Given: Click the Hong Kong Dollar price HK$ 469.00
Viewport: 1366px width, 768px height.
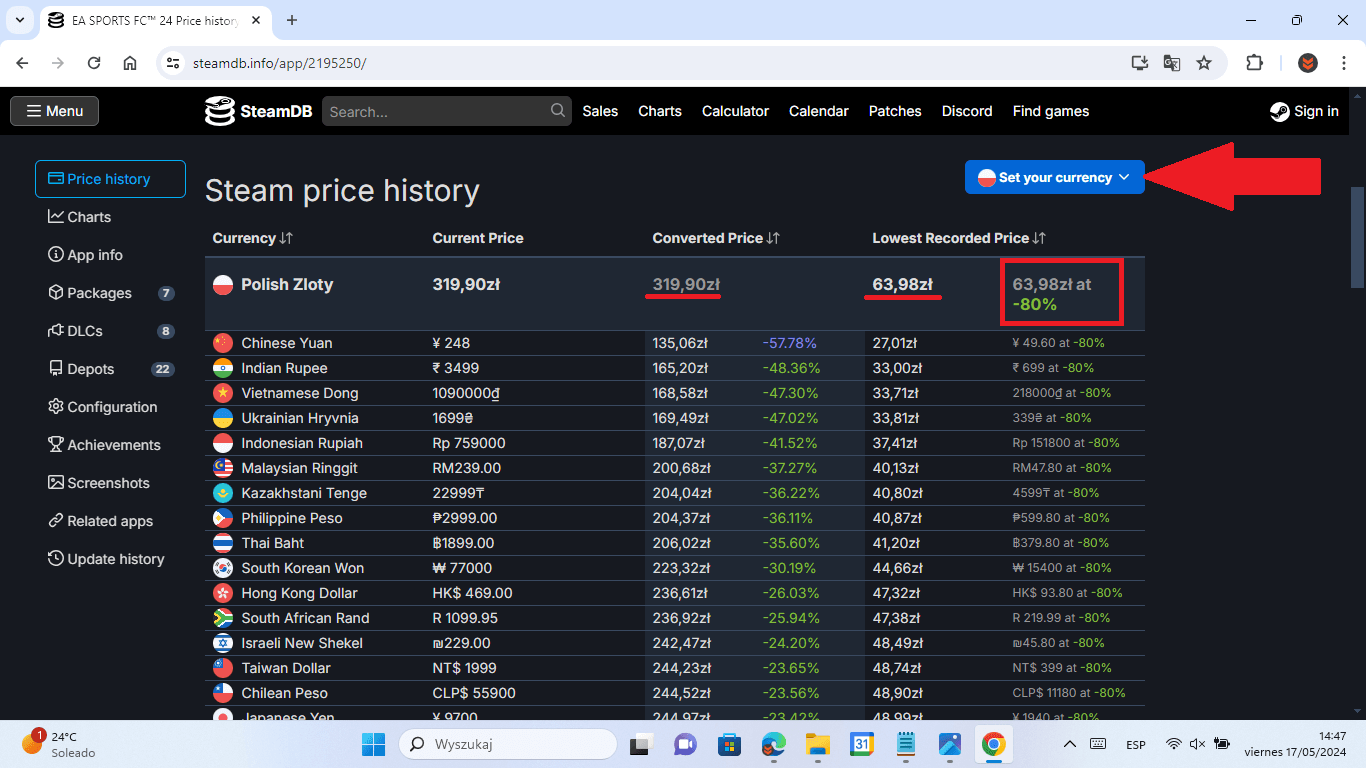Looking at the screenshot, I should click(x=472, y=593).
